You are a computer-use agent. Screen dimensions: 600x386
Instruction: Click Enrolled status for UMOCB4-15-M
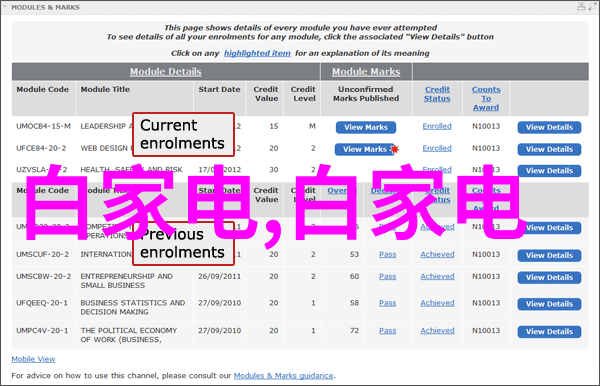point(437,126)
